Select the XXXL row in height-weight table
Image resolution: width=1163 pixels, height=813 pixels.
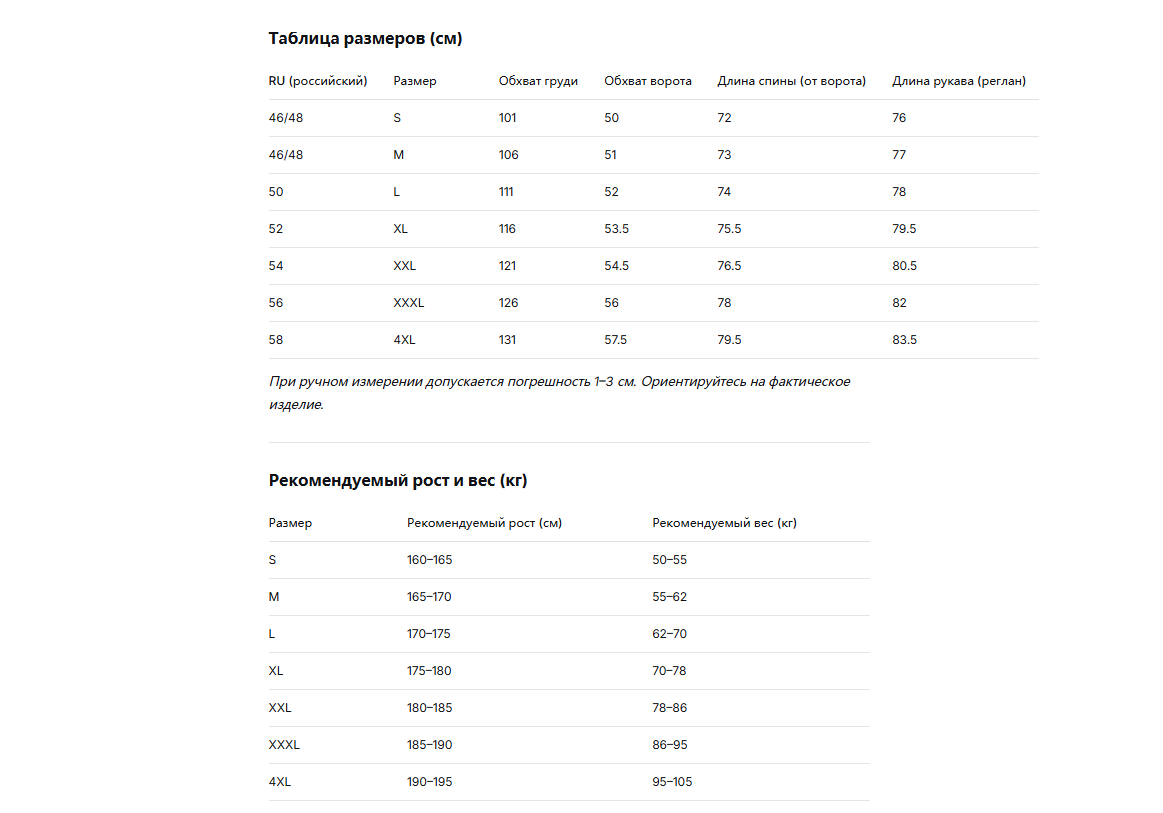[x=569, y=745]
